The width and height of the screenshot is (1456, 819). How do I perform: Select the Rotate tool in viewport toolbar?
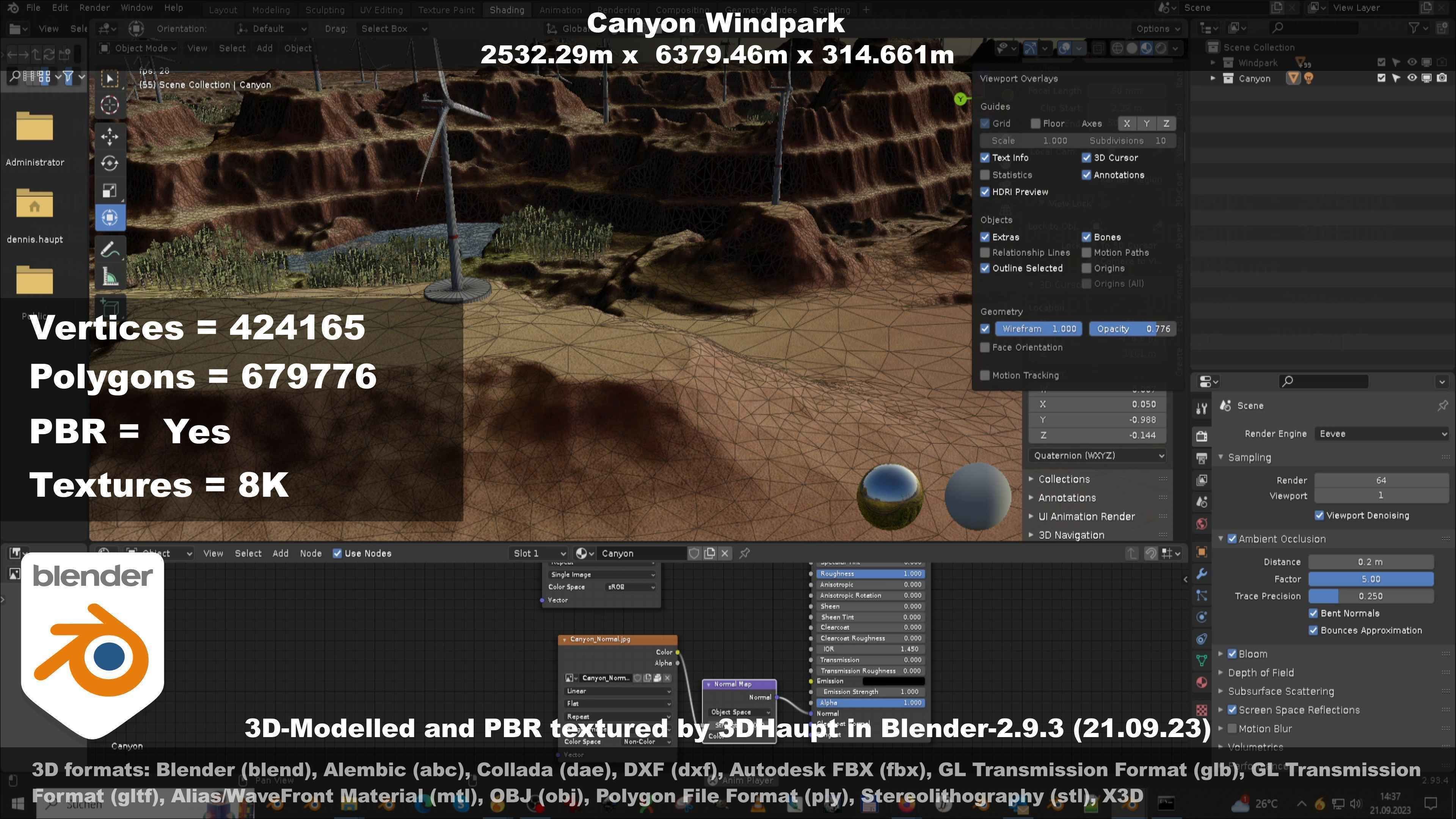(110, 163)
